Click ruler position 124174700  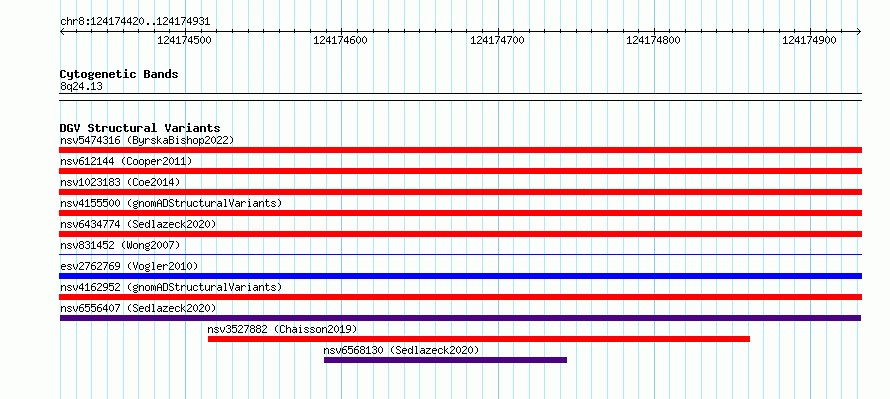[497, 40]
